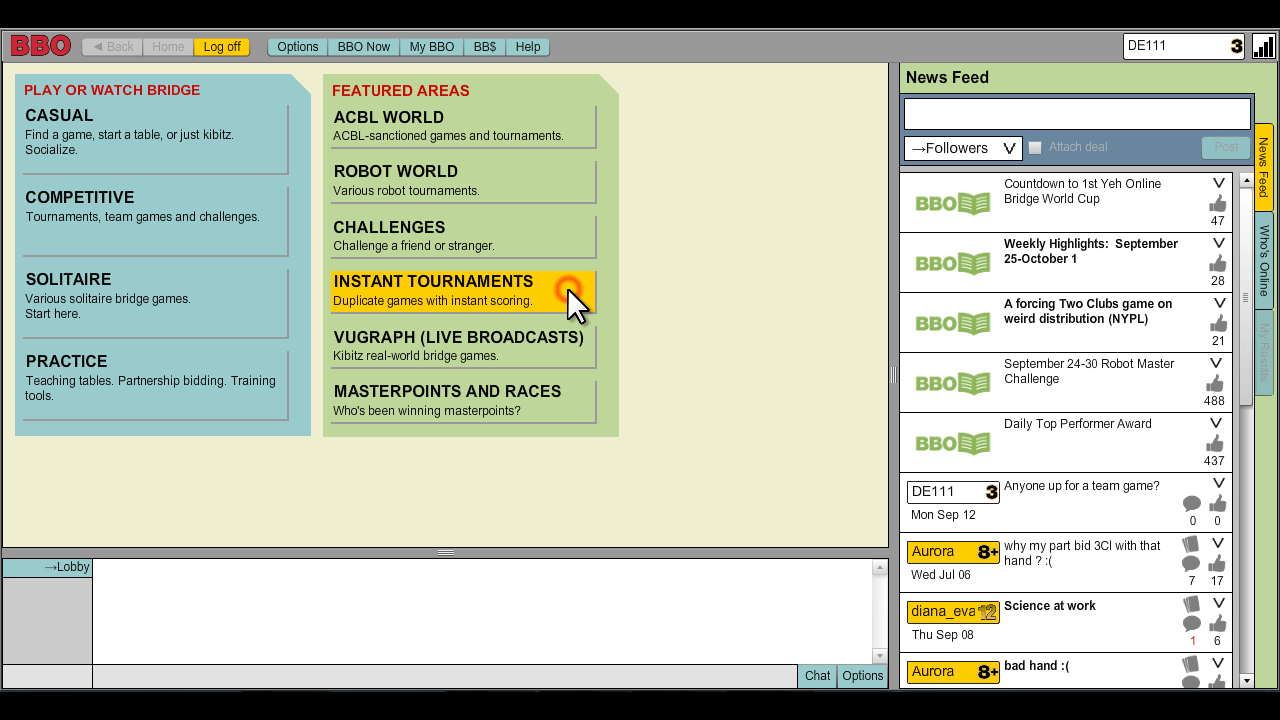Like the Countdown to 1st Yeh post

1217,204
